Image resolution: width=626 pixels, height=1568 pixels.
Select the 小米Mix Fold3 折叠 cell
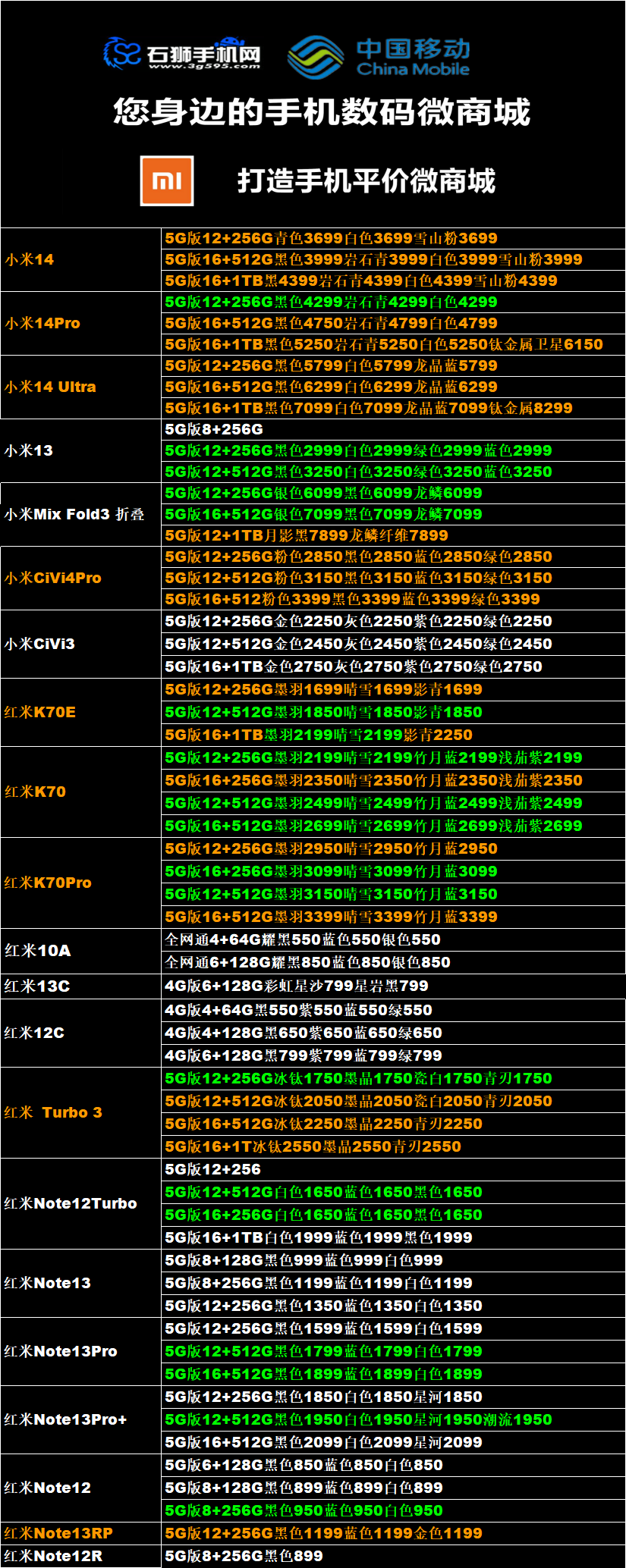(x=81, y=514)
